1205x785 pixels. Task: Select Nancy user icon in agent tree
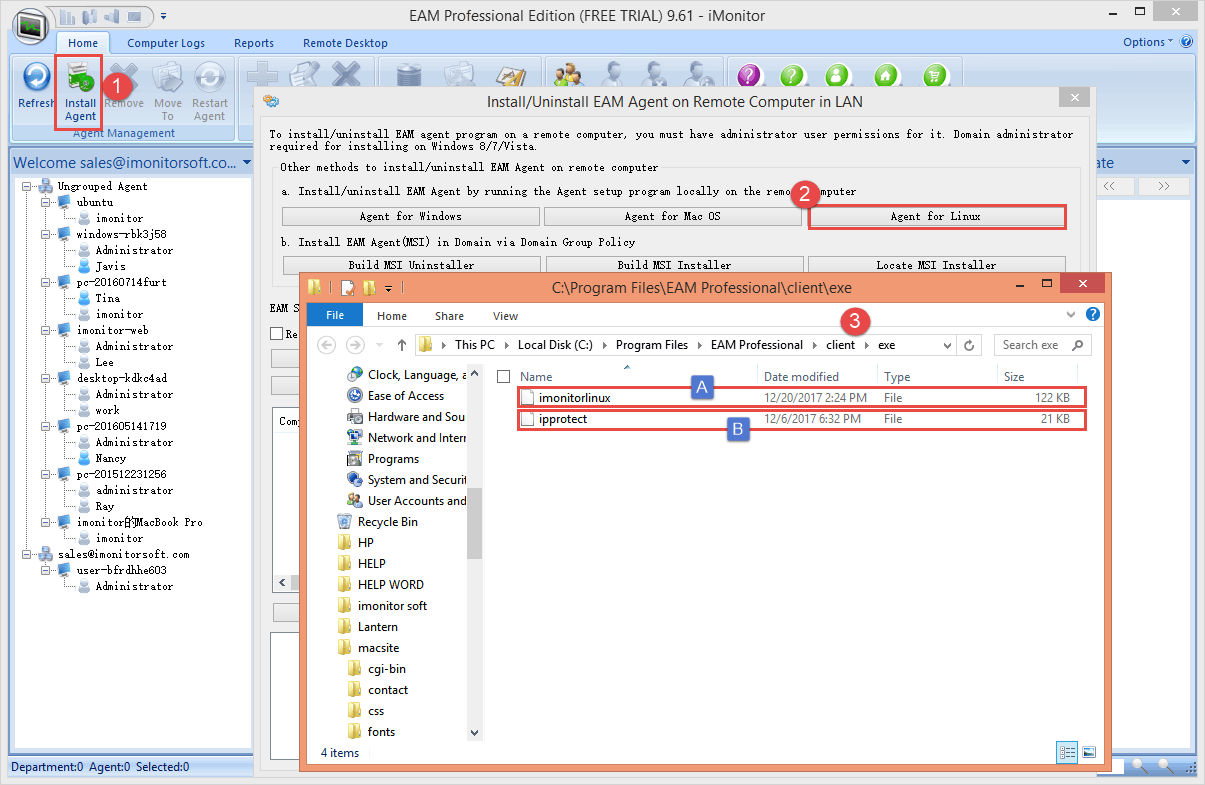(x=85, y=458)
